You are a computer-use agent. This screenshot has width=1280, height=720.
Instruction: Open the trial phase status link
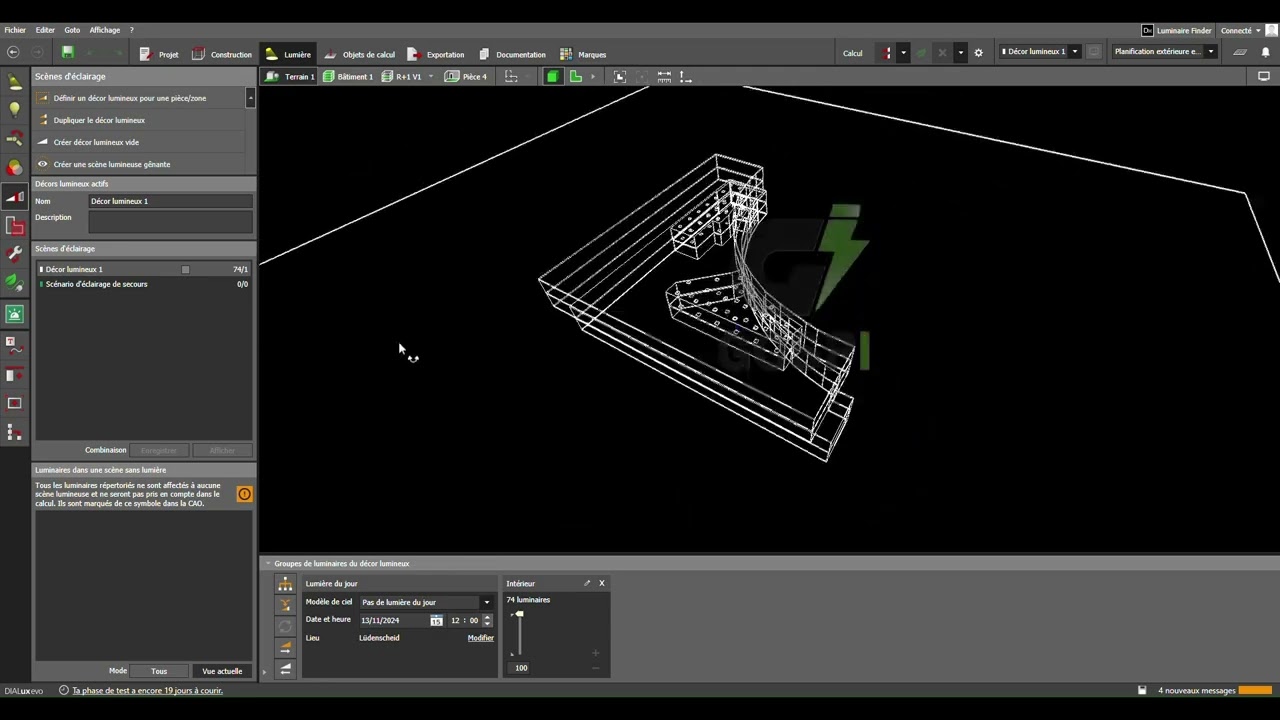pyautogui.click(x=147, y=690)
